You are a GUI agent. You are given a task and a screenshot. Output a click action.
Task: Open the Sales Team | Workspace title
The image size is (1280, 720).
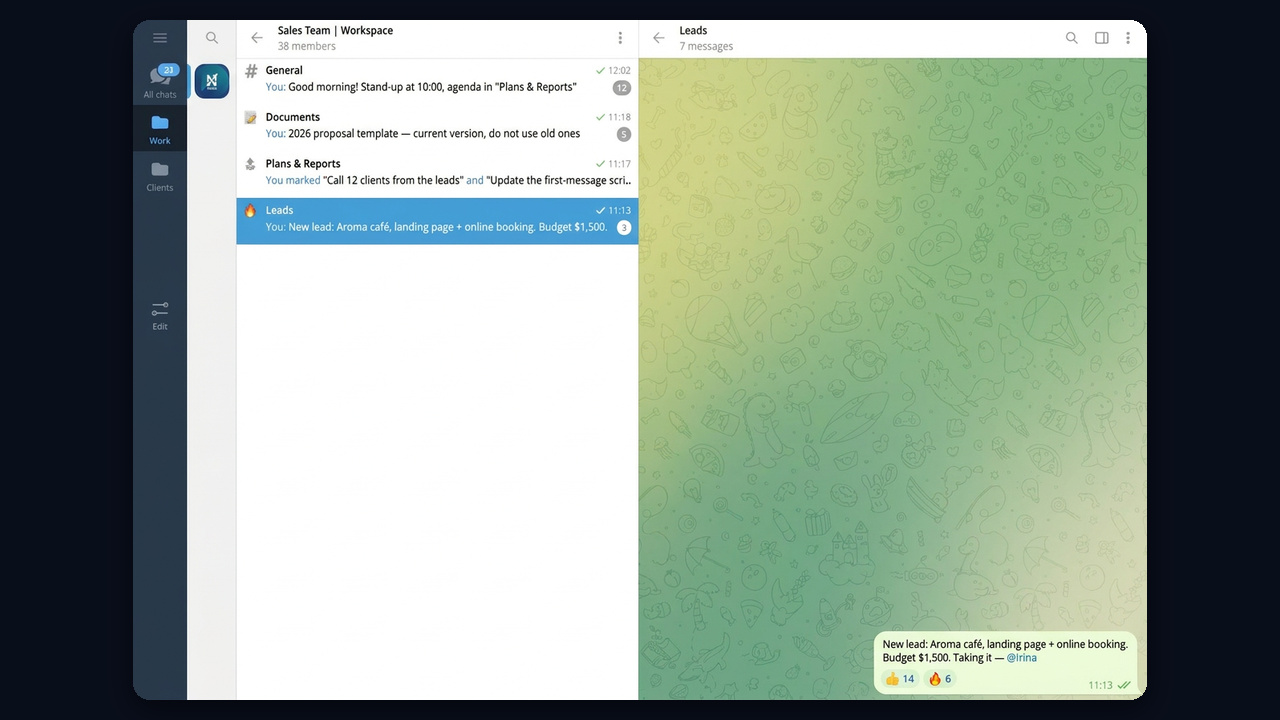(x=335, y=31)
